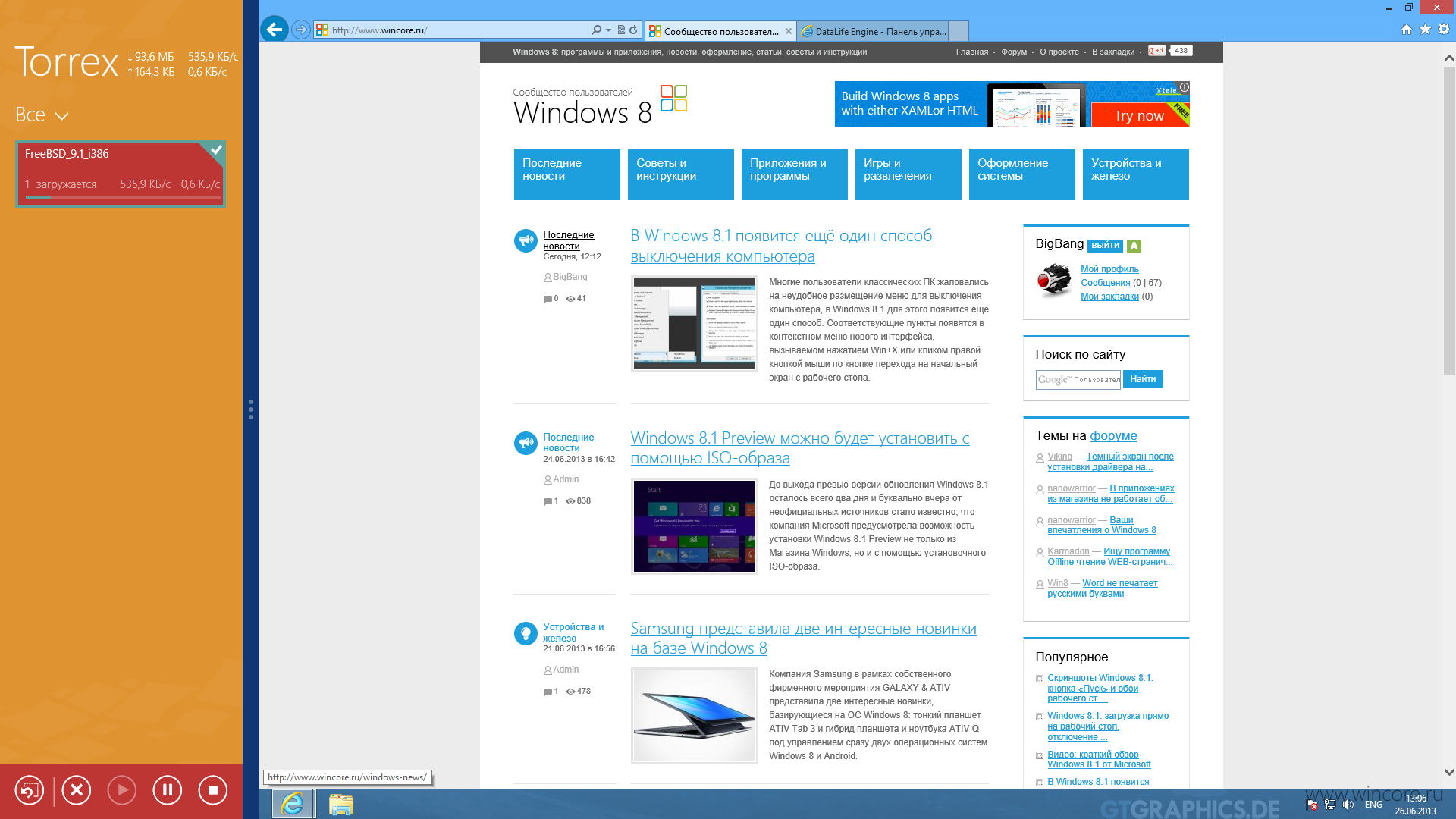Open О проекте in site top menu

1059,52
